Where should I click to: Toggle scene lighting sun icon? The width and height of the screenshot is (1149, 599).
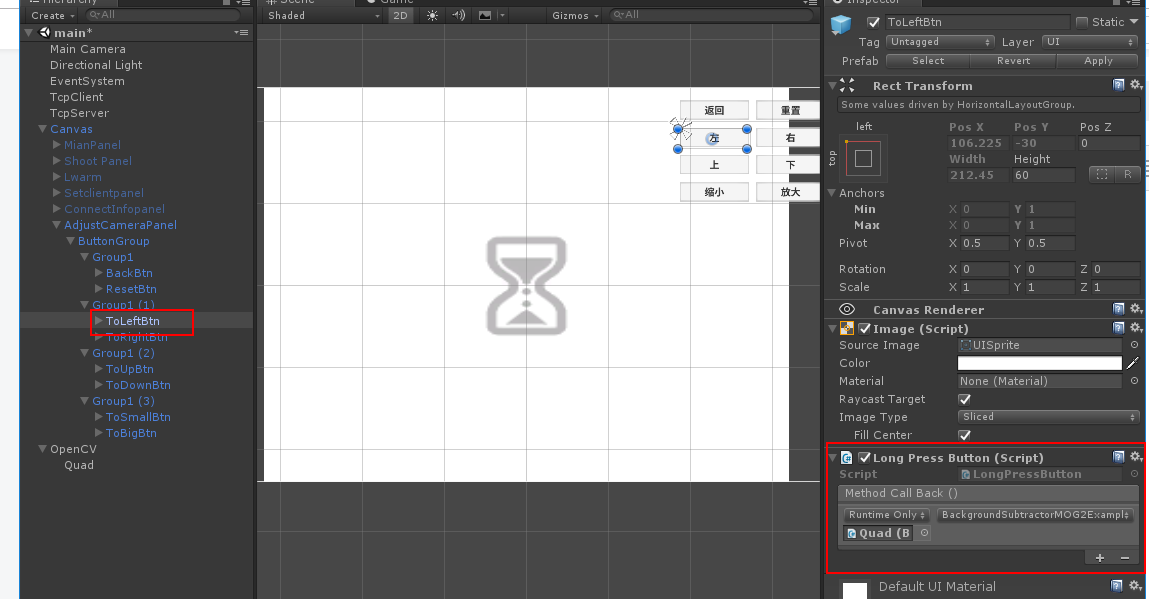tap(432, 15)
